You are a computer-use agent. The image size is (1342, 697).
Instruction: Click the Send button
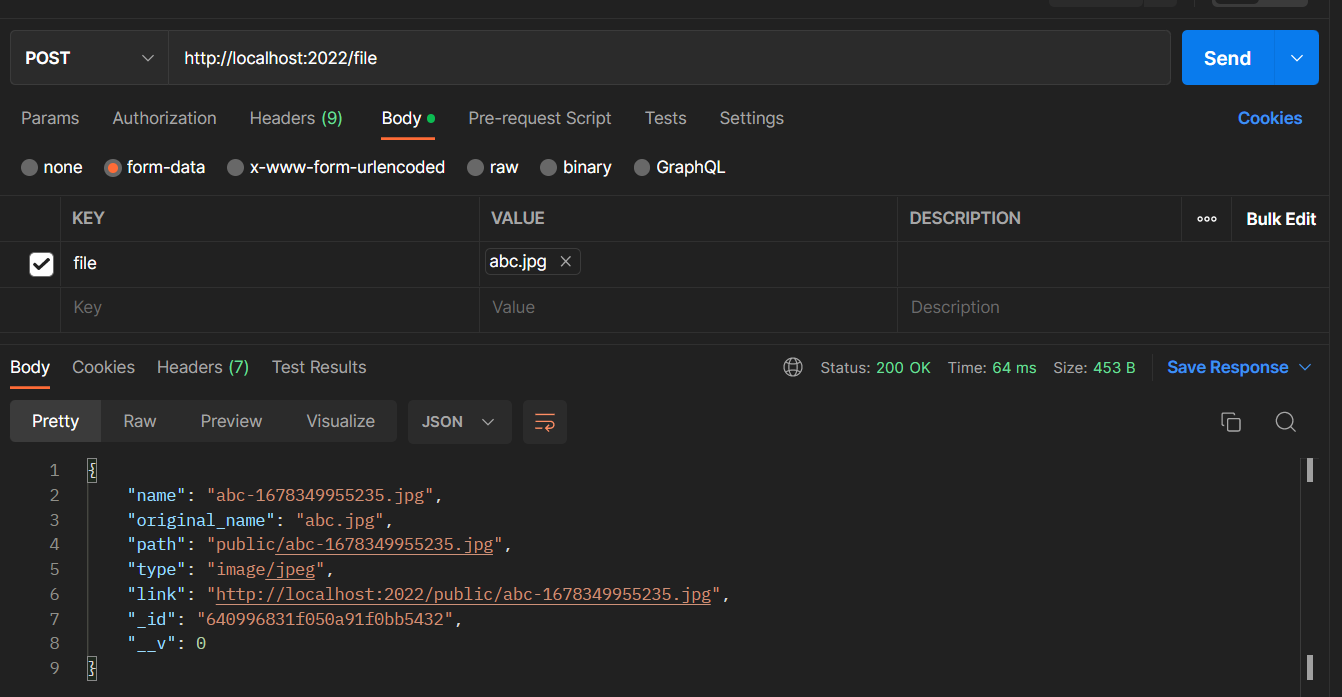tap(1228, 58)
